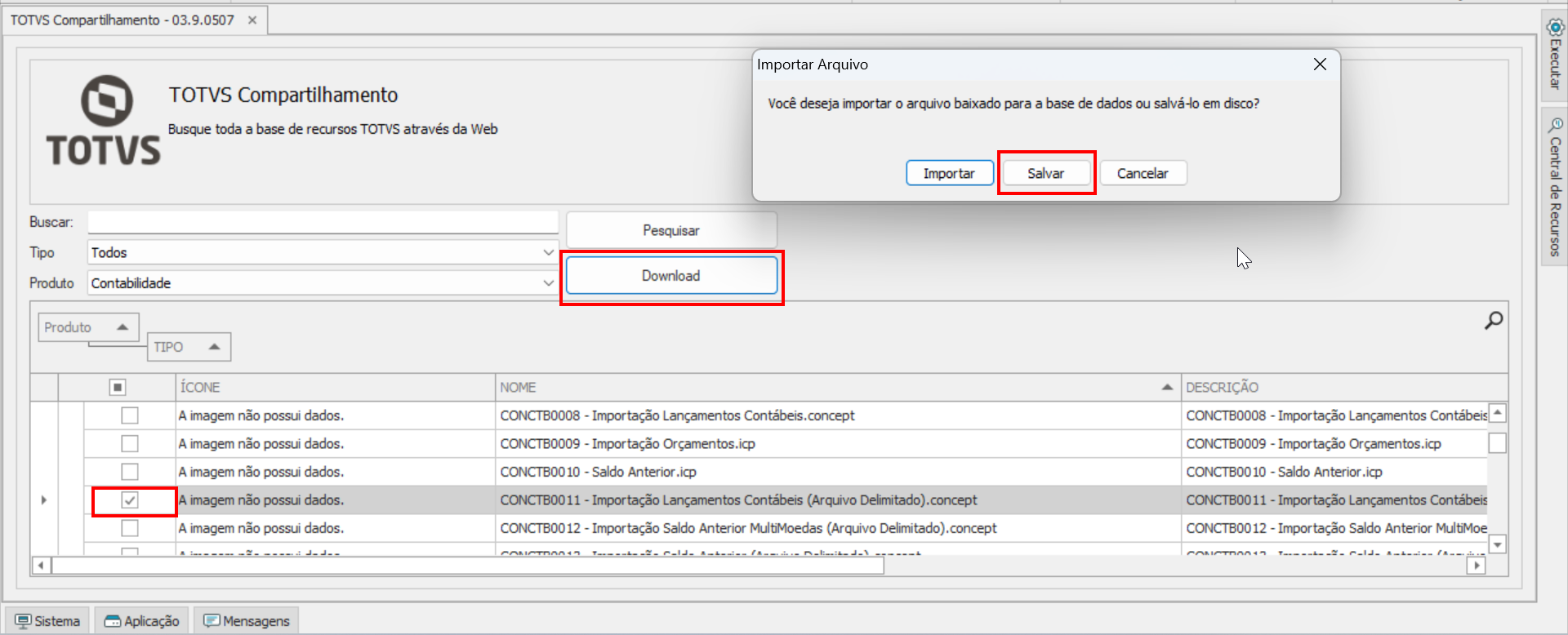Click the Importar button in the dialog
1568x635 pixels.
coord(950,173)
